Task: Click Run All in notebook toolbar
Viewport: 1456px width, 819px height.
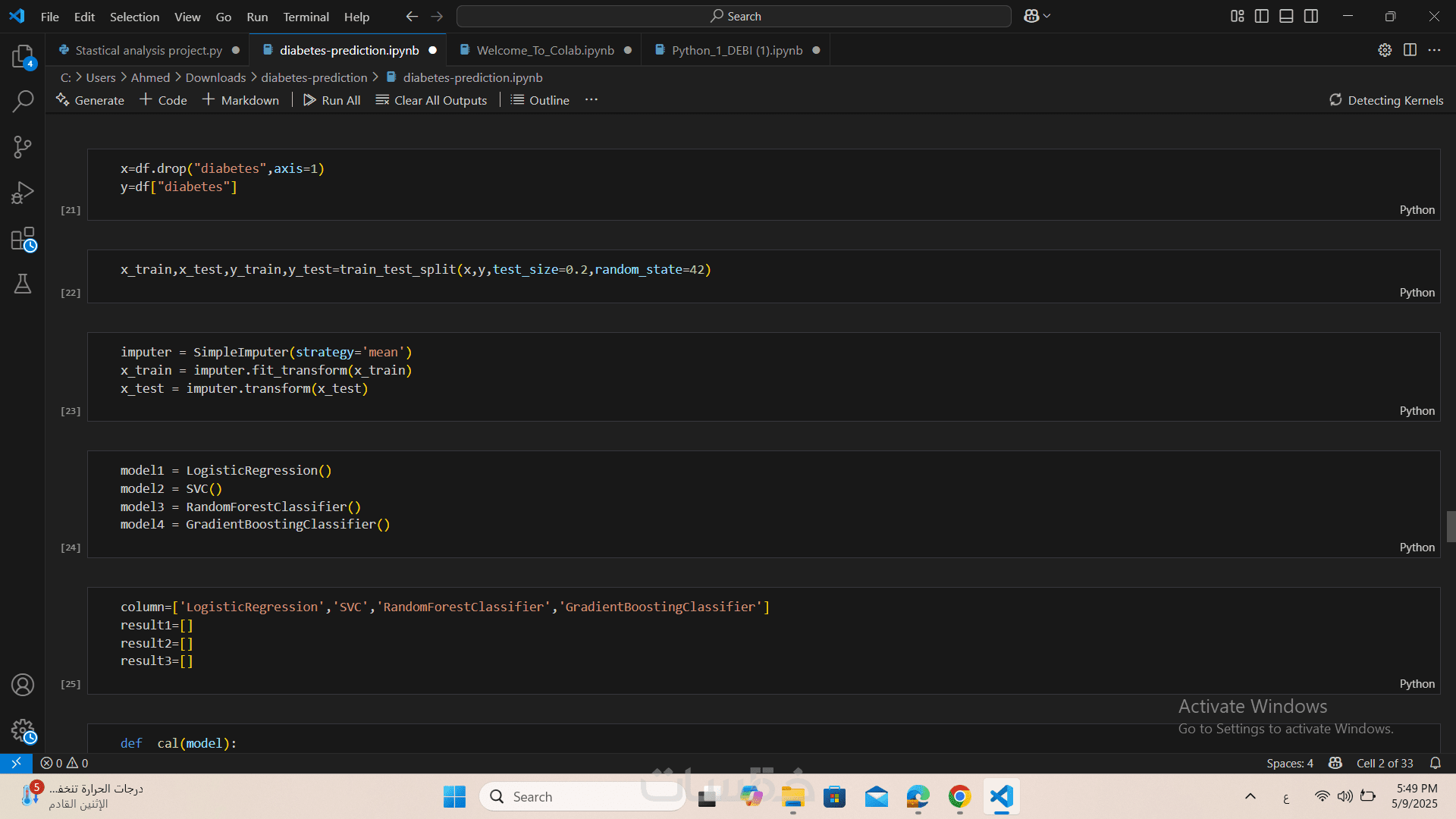Action: 332,100
